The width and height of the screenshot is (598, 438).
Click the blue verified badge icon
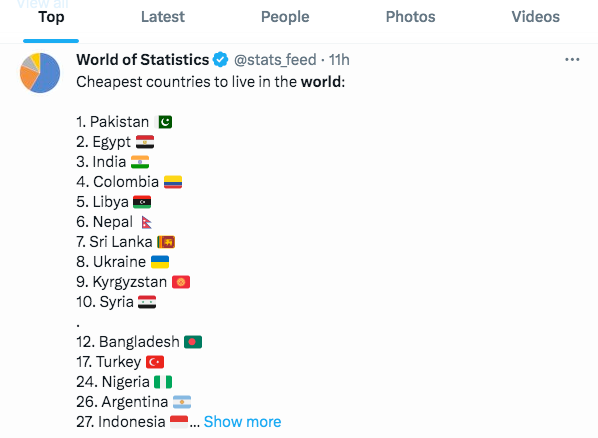point(220,60)
